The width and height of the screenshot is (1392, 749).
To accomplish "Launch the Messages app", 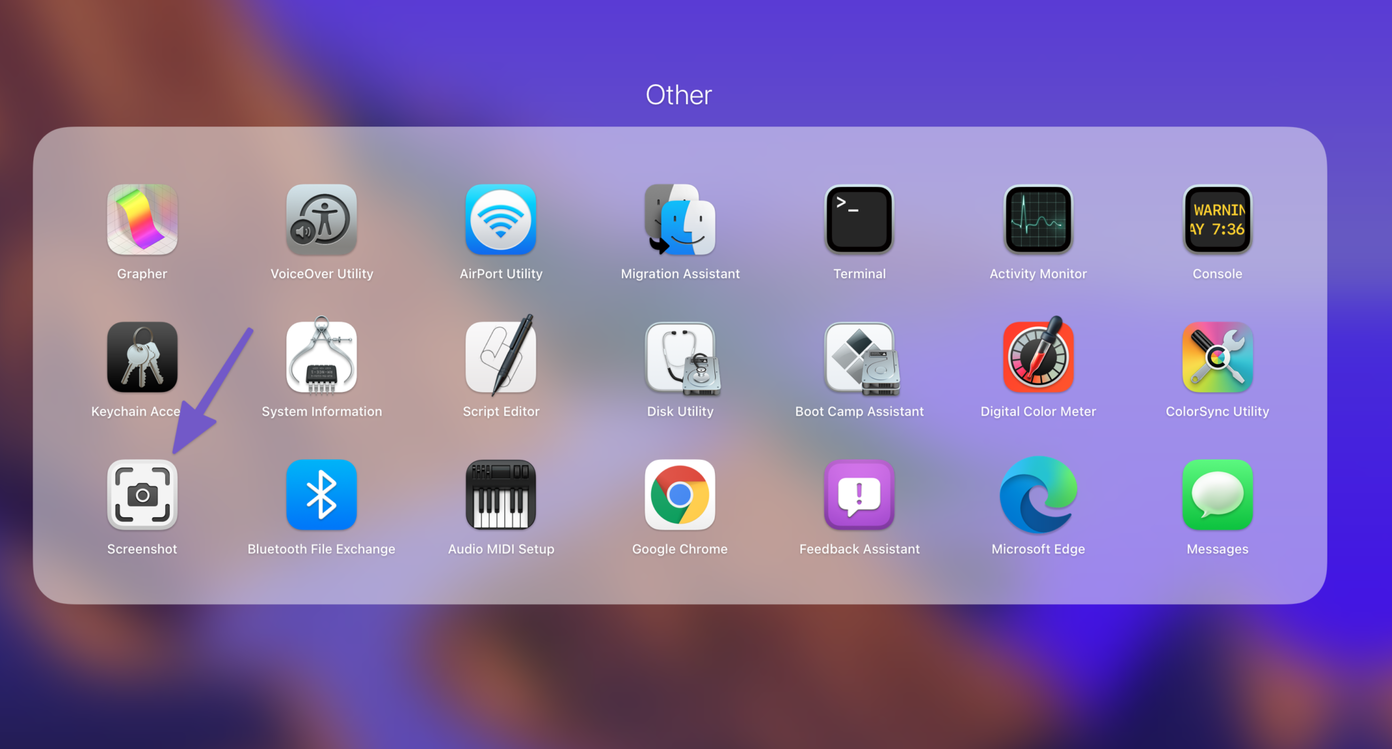I will 1217,495.
